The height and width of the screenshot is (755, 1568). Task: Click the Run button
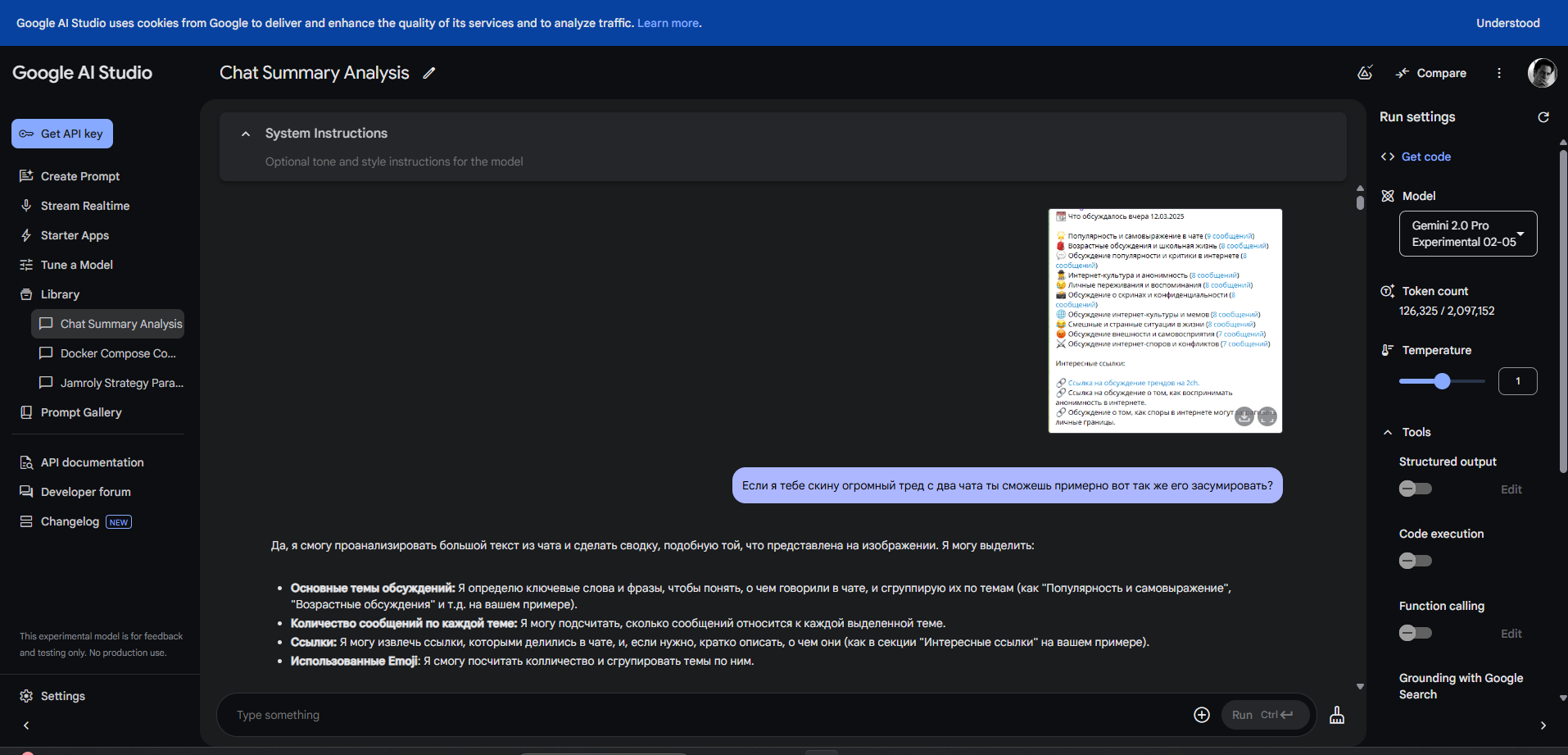coord(1265,715)
